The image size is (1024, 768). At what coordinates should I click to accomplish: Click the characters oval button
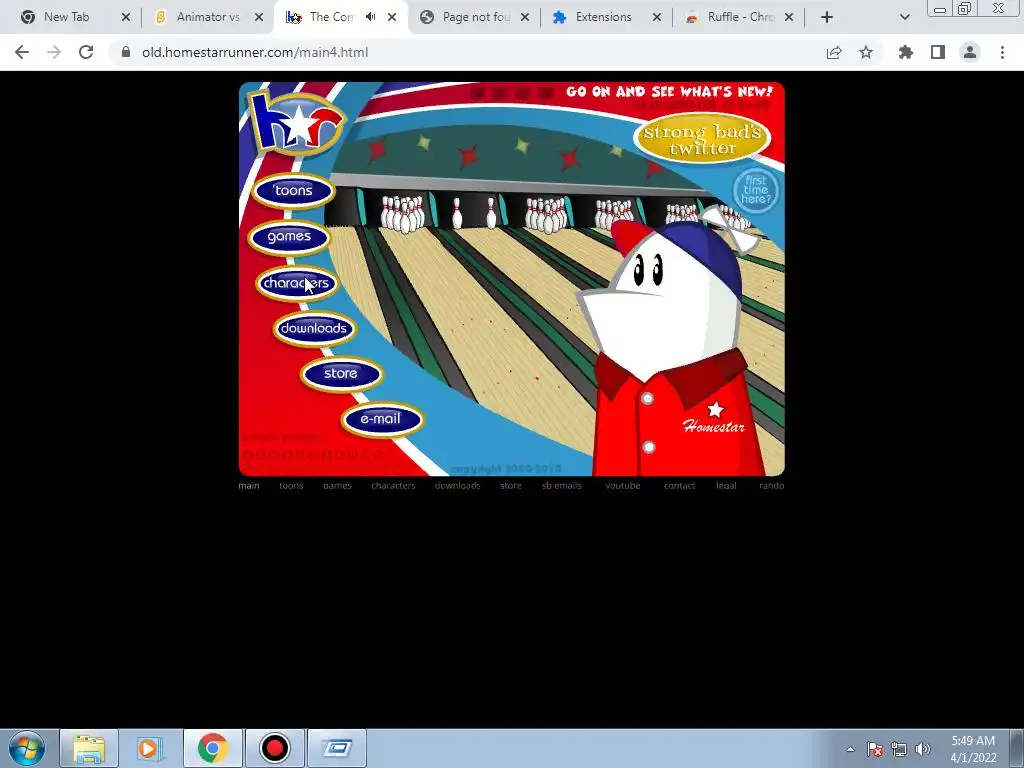296,283
